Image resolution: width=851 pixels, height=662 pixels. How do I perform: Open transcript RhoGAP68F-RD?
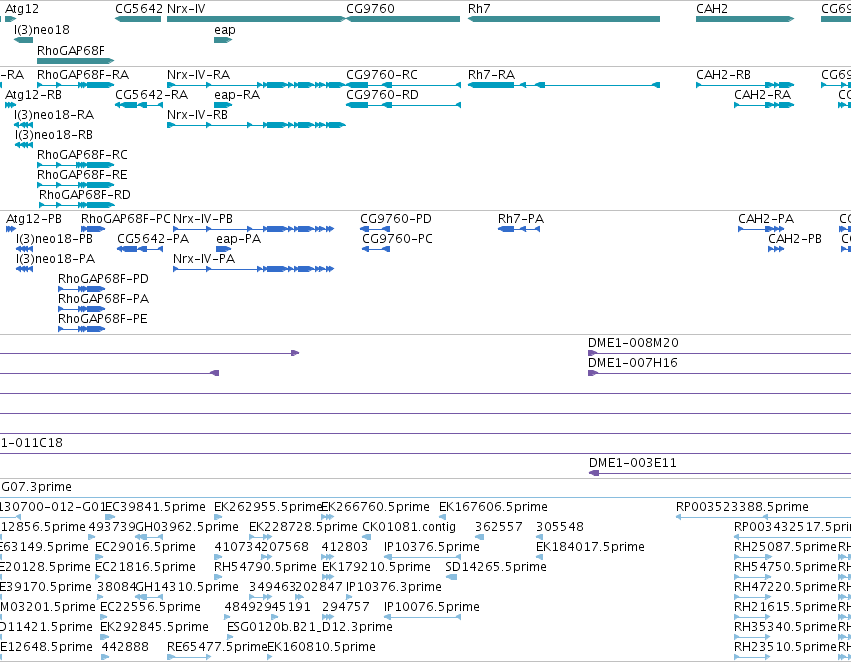[85, 194]
